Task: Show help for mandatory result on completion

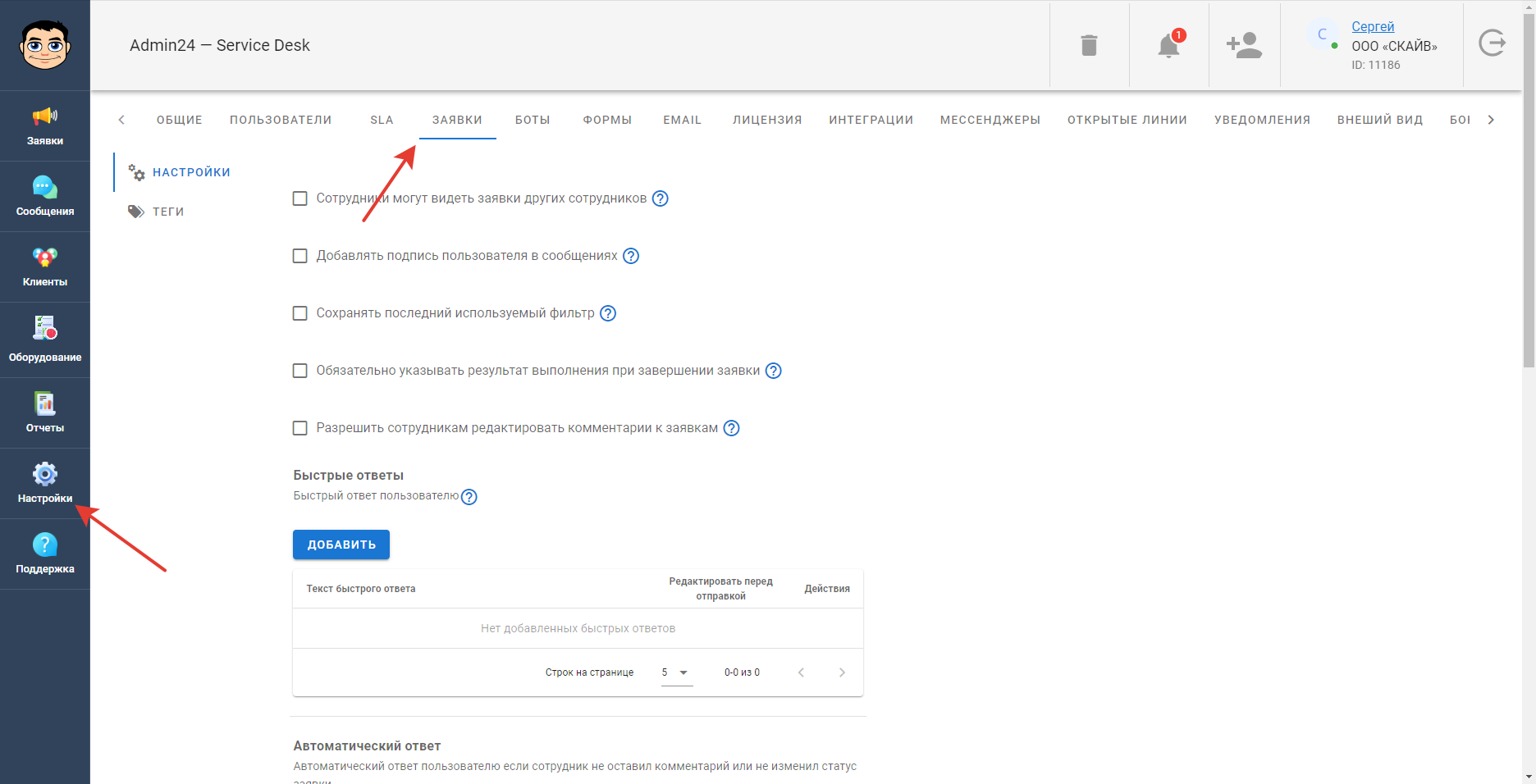Action: click(x=774, y=371)
